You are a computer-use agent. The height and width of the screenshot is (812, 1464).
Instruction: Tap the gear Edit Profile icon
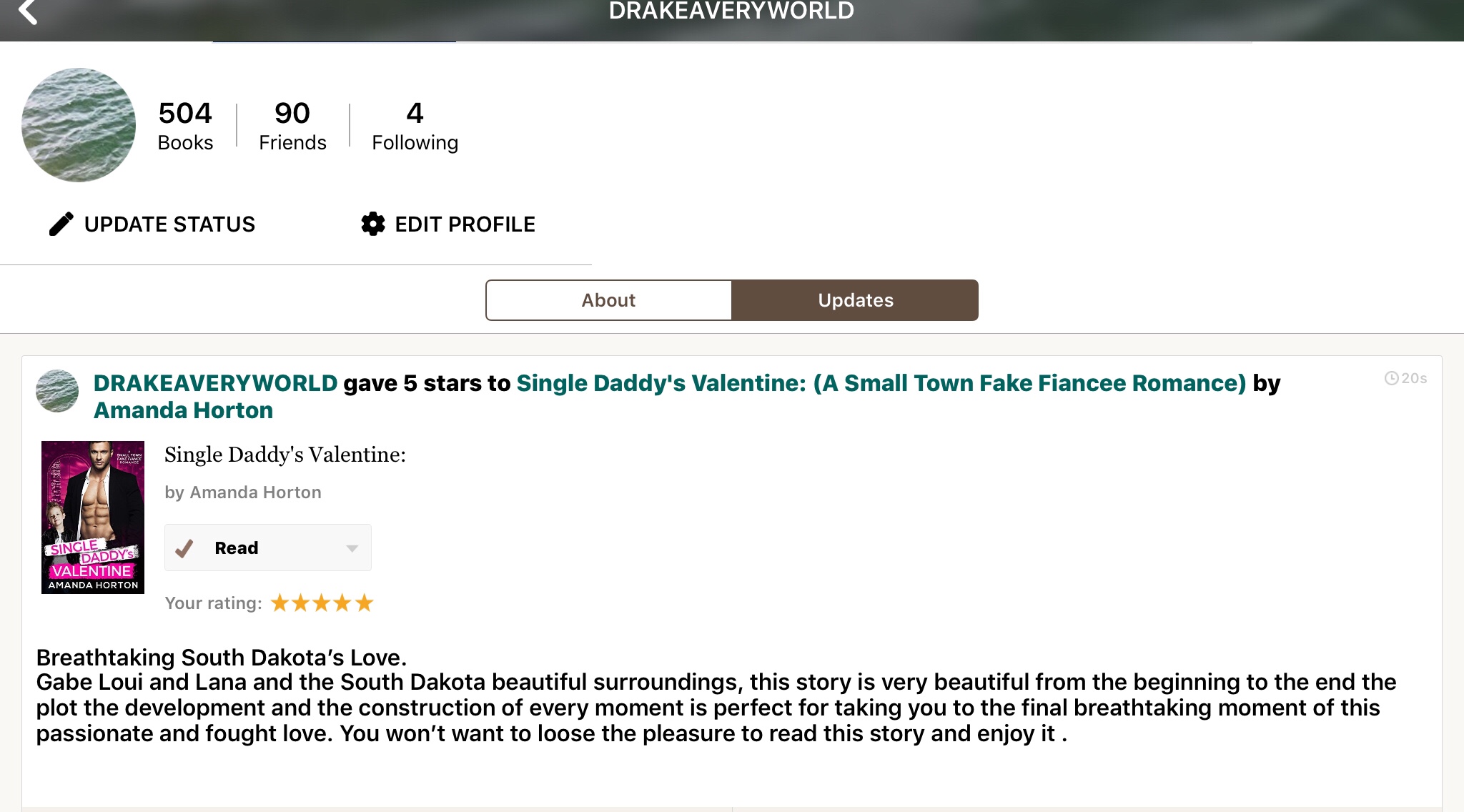[372, 224]
